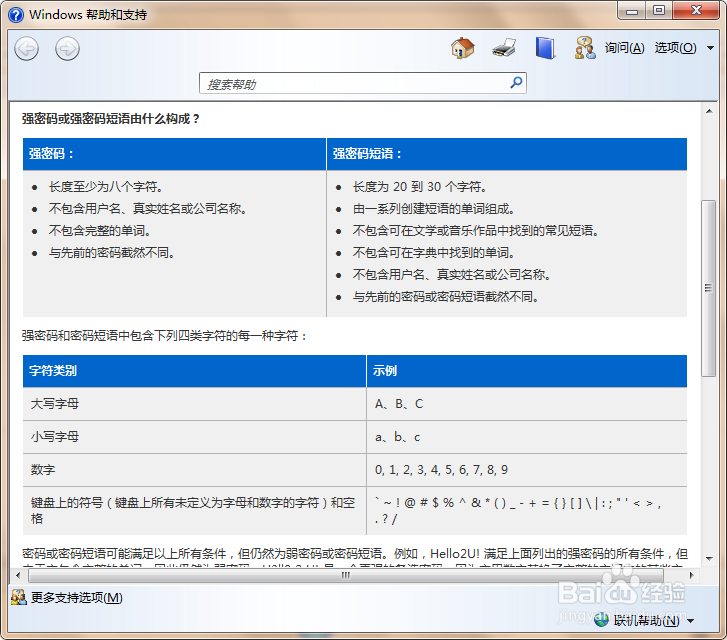Open Help and Support home page icon

pos(462,48)
